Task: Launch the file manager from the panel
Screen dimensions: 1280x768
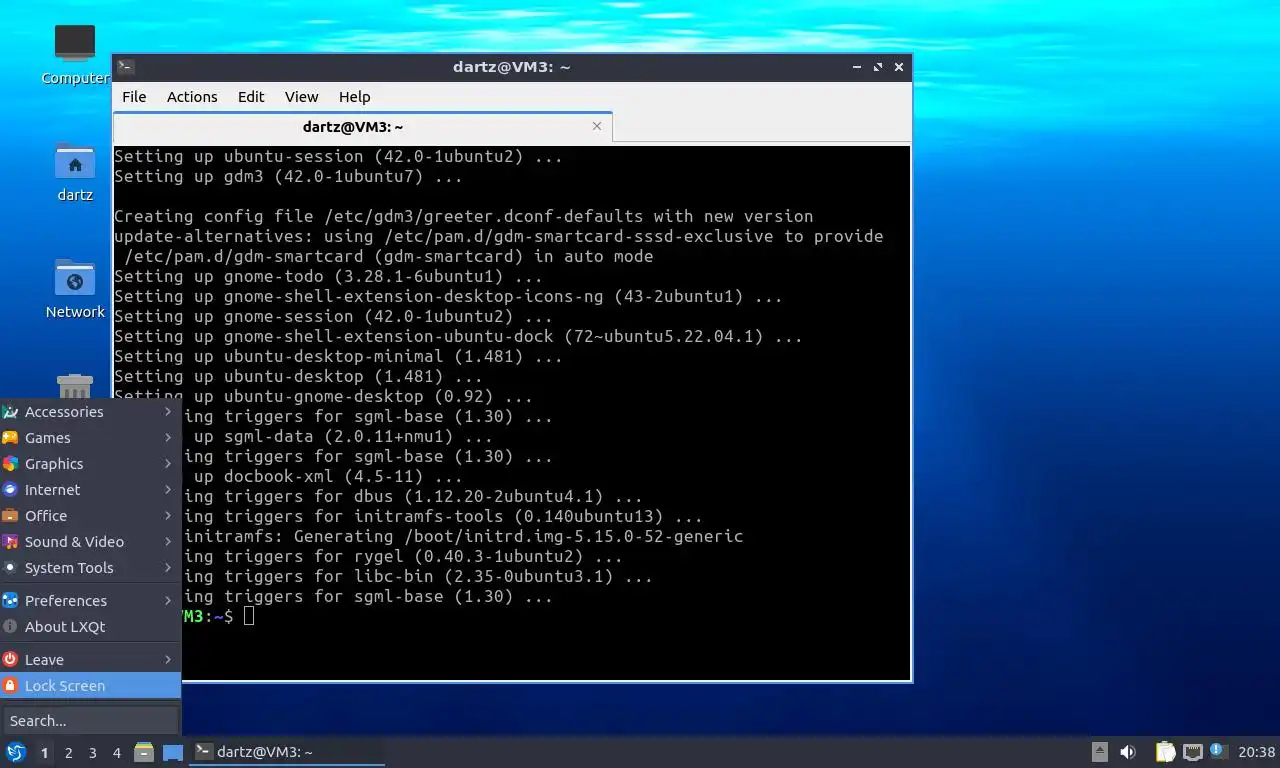Action: 144,752
